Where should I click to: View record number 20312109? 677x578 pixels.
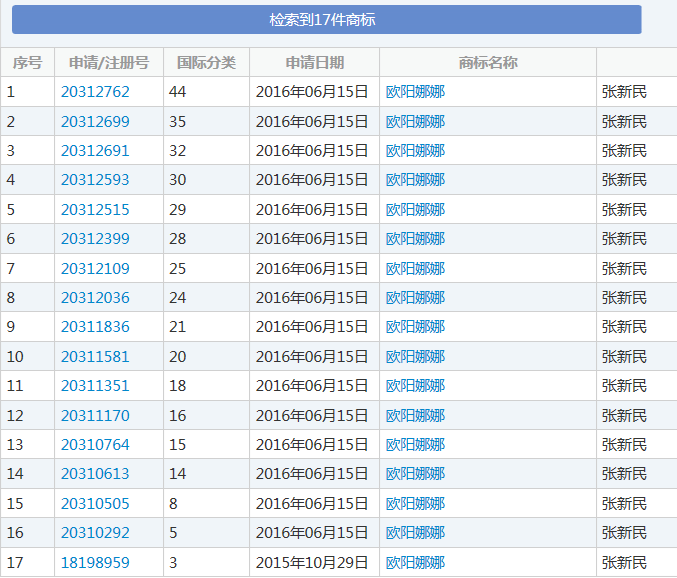[95, 269]
